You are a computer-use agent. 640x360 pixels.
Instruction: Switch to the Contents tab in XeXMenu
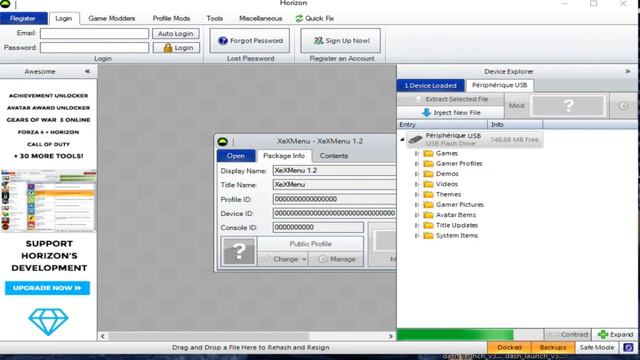334,156
